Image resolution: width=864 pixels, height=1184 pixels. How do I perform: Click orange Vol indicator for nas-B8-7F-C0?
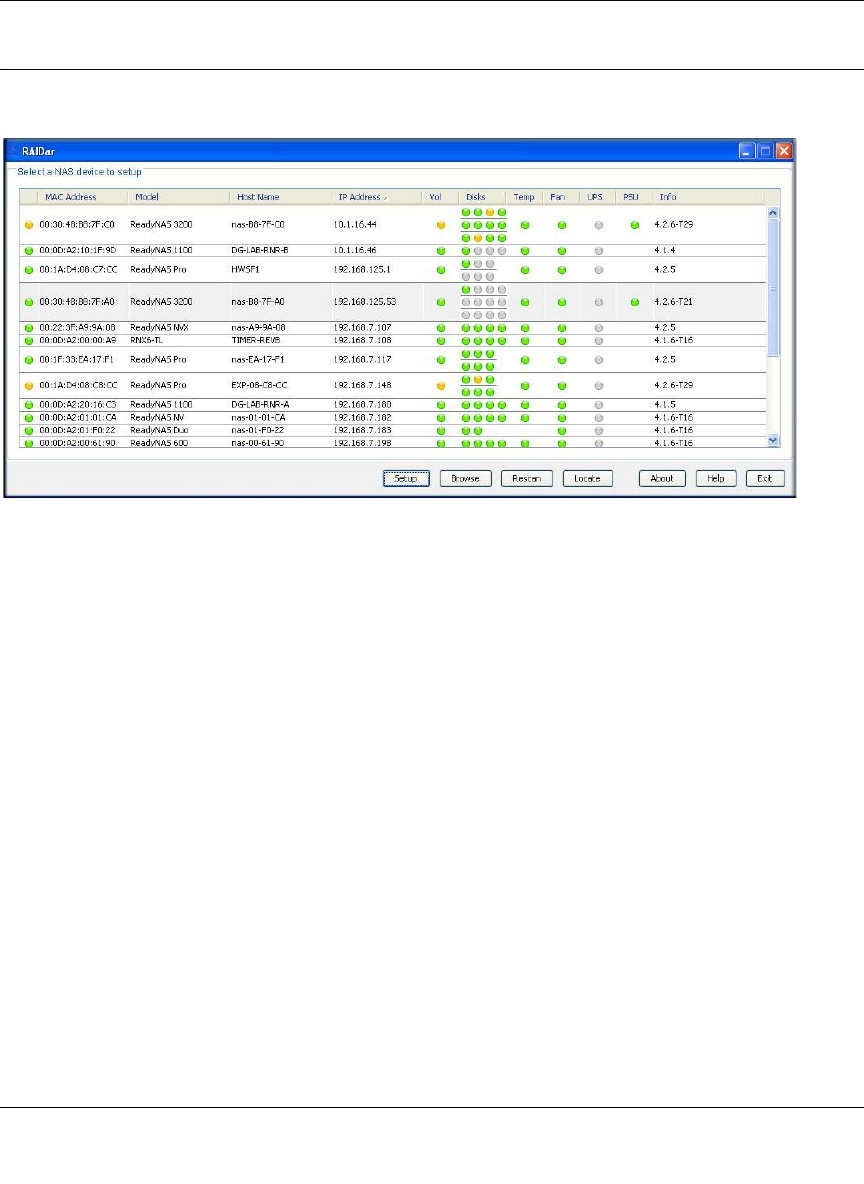coord(441,225)
